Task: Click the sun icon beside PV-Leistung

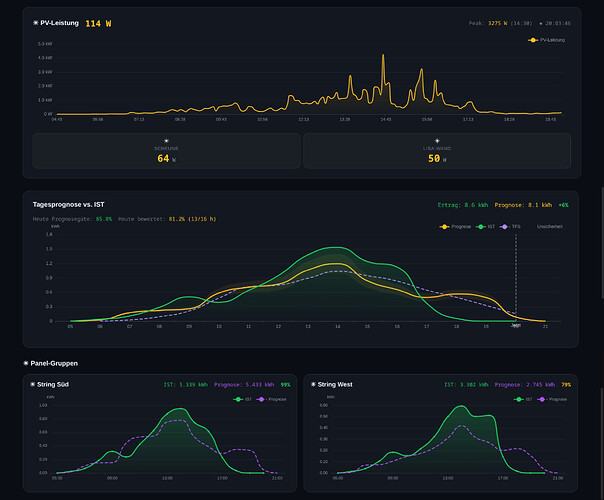Action: click(35, 23)
